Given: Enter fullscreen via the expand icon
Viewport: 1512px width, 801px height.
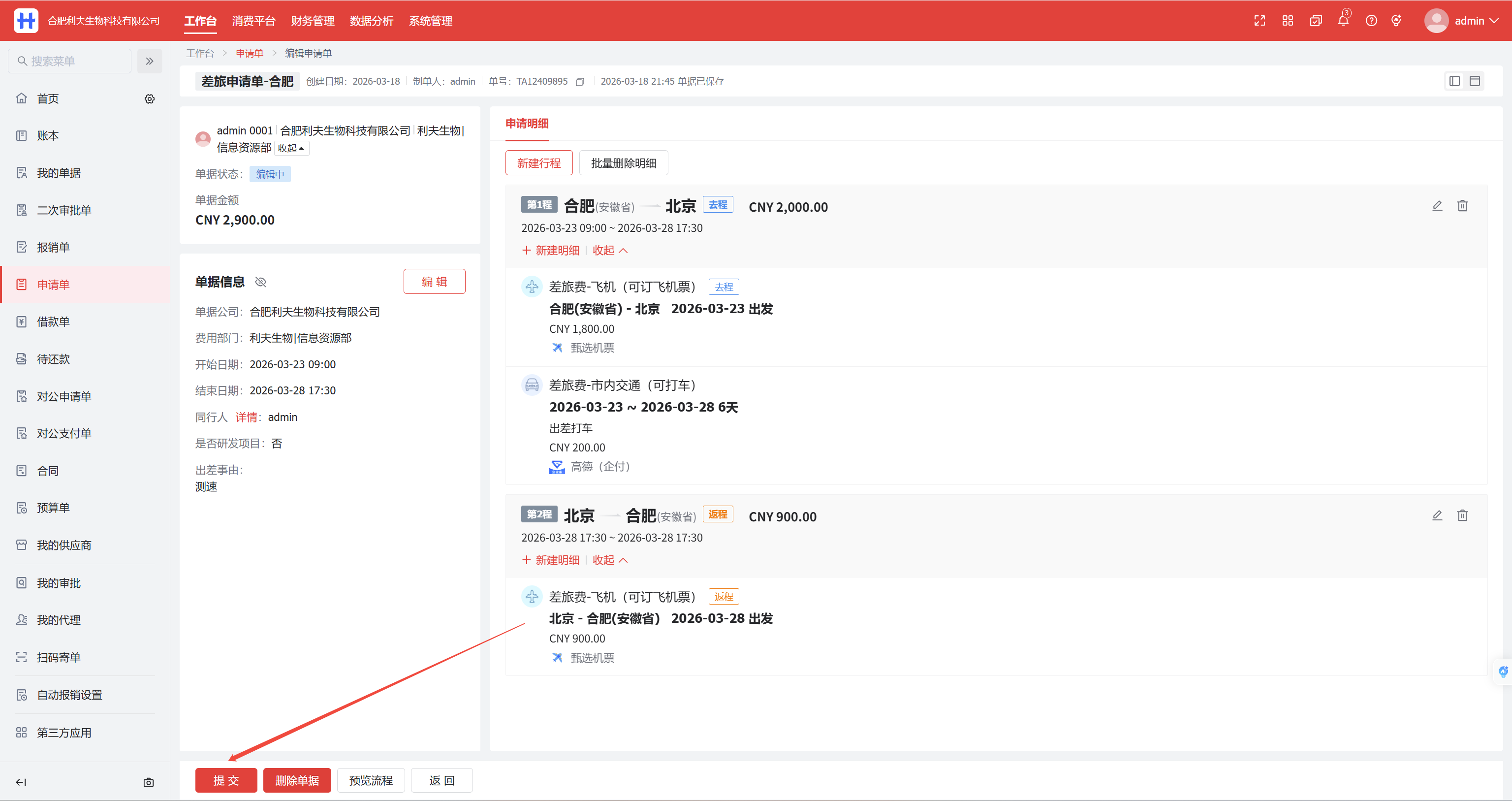Looking at the screenshot, I should coord(1260,21).
